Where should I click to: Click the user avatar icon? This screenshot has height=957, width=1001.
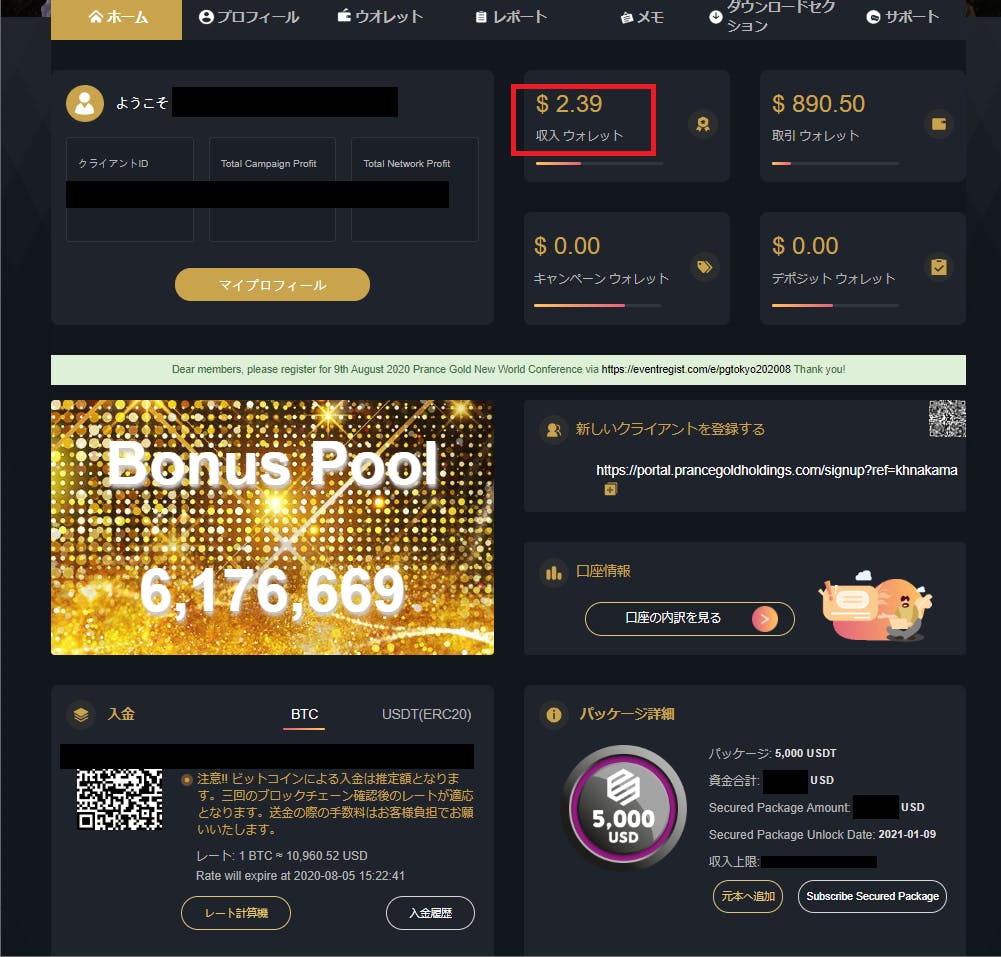click(85, 103)
